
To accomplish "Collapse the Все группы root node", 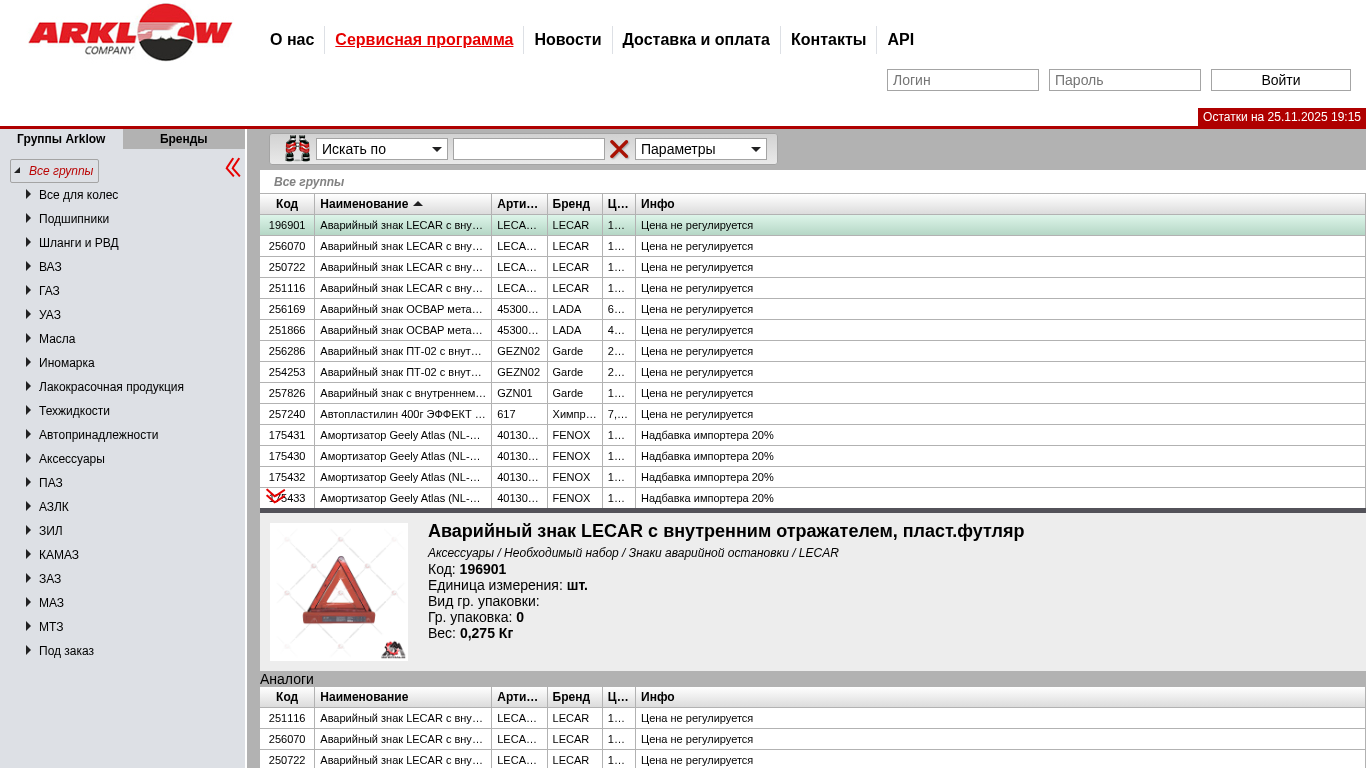I will point(17,170).
